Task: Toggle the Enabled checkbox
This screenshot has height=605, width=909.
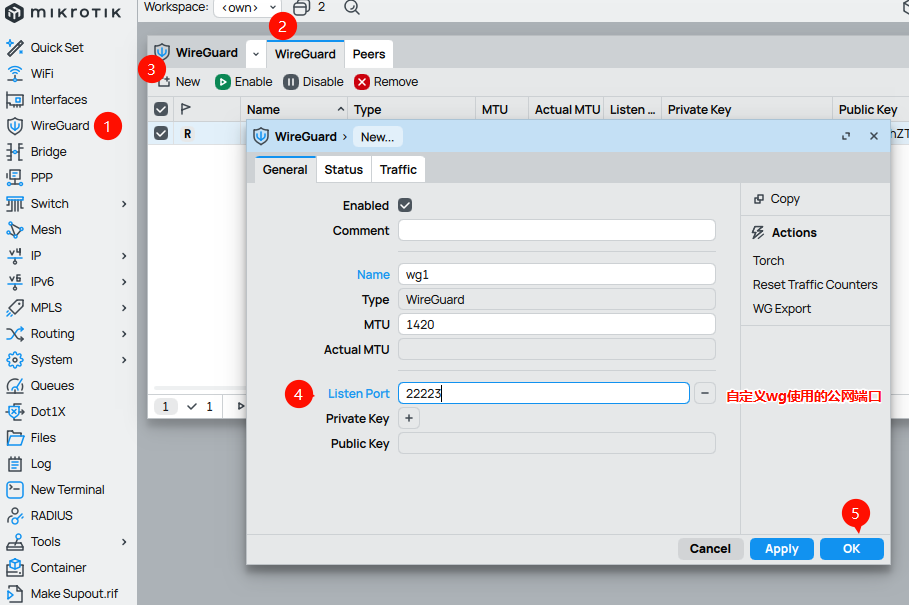Action: [405, 205]
